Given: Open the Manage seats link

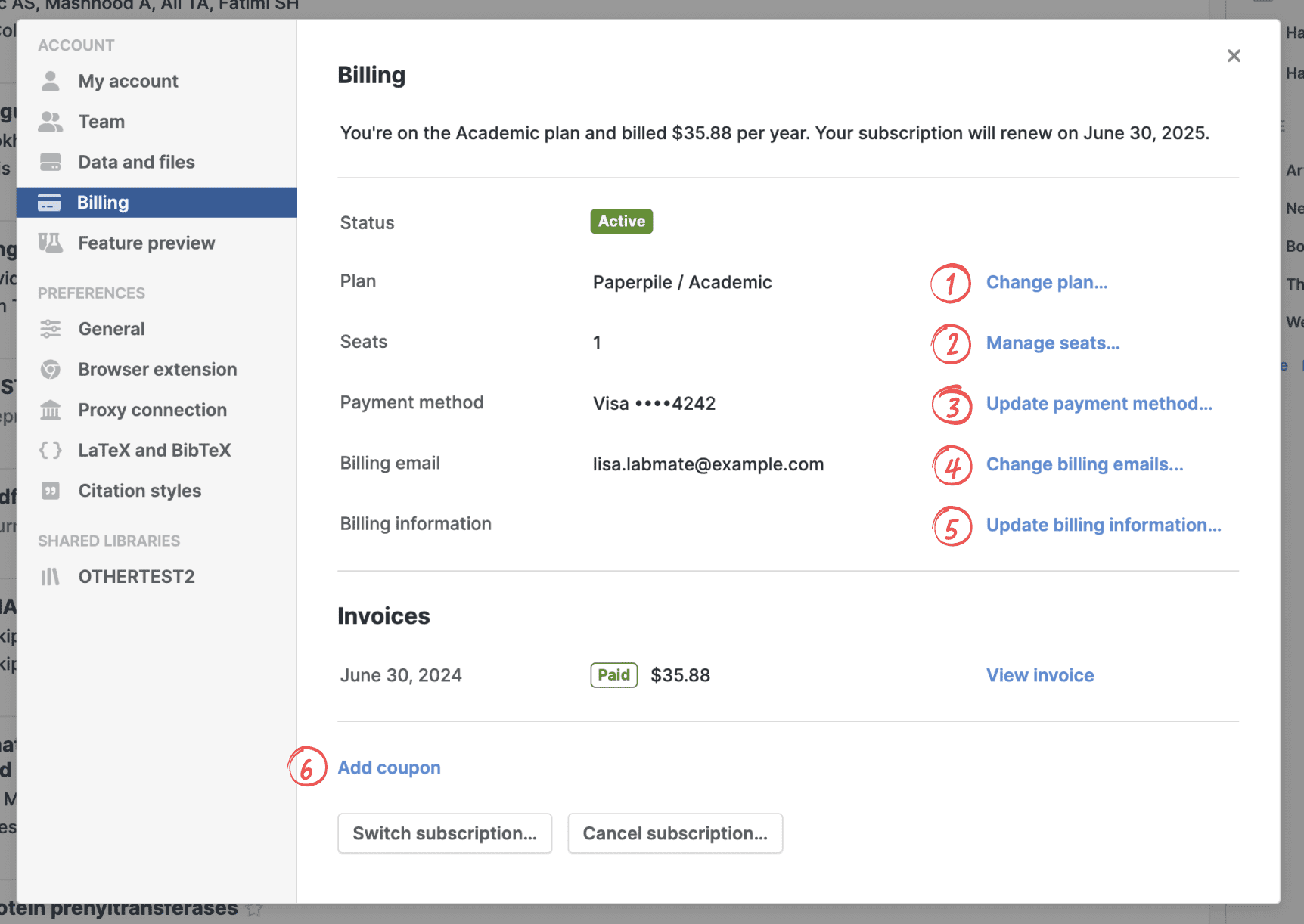Looking at the screenshot, I should (1052, 343).
